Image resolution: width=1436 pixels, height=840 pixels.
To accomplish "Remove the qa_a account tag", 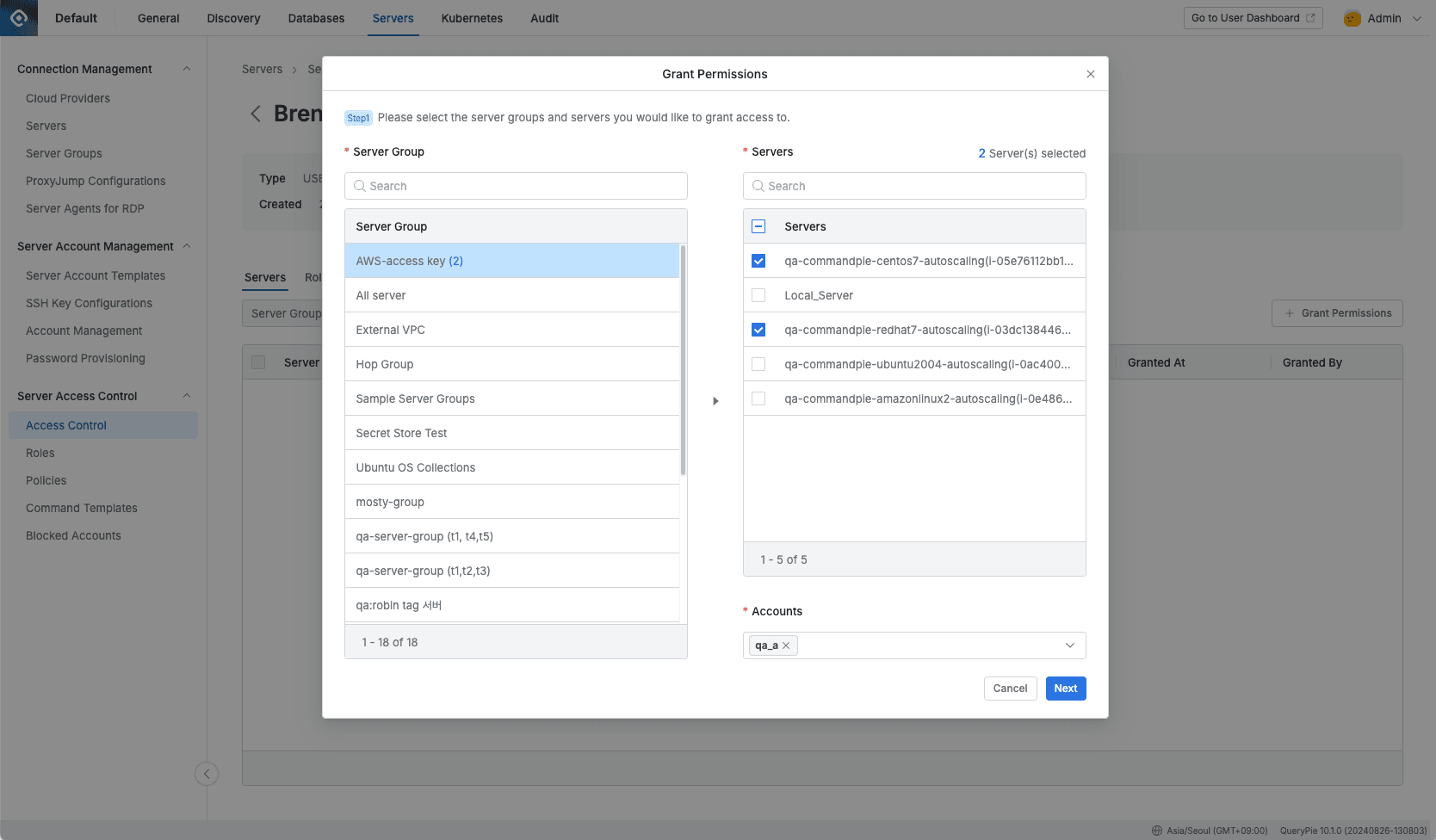I will (x=785, y=645).
